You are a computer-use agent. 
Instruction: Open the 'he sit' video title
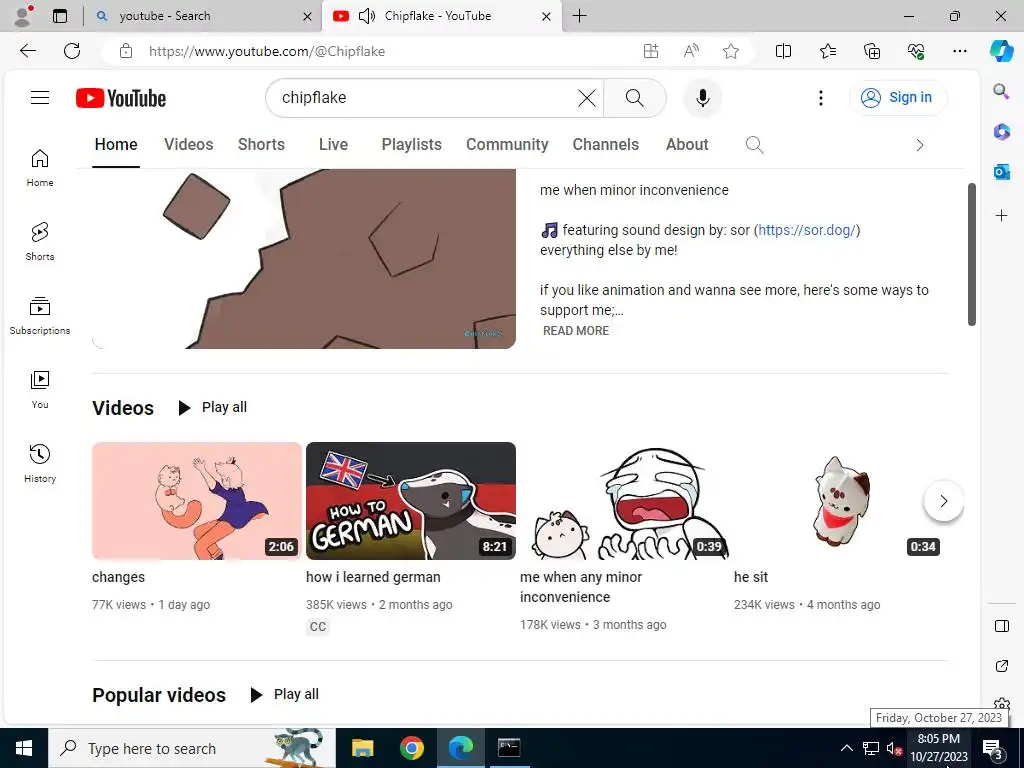750,577
